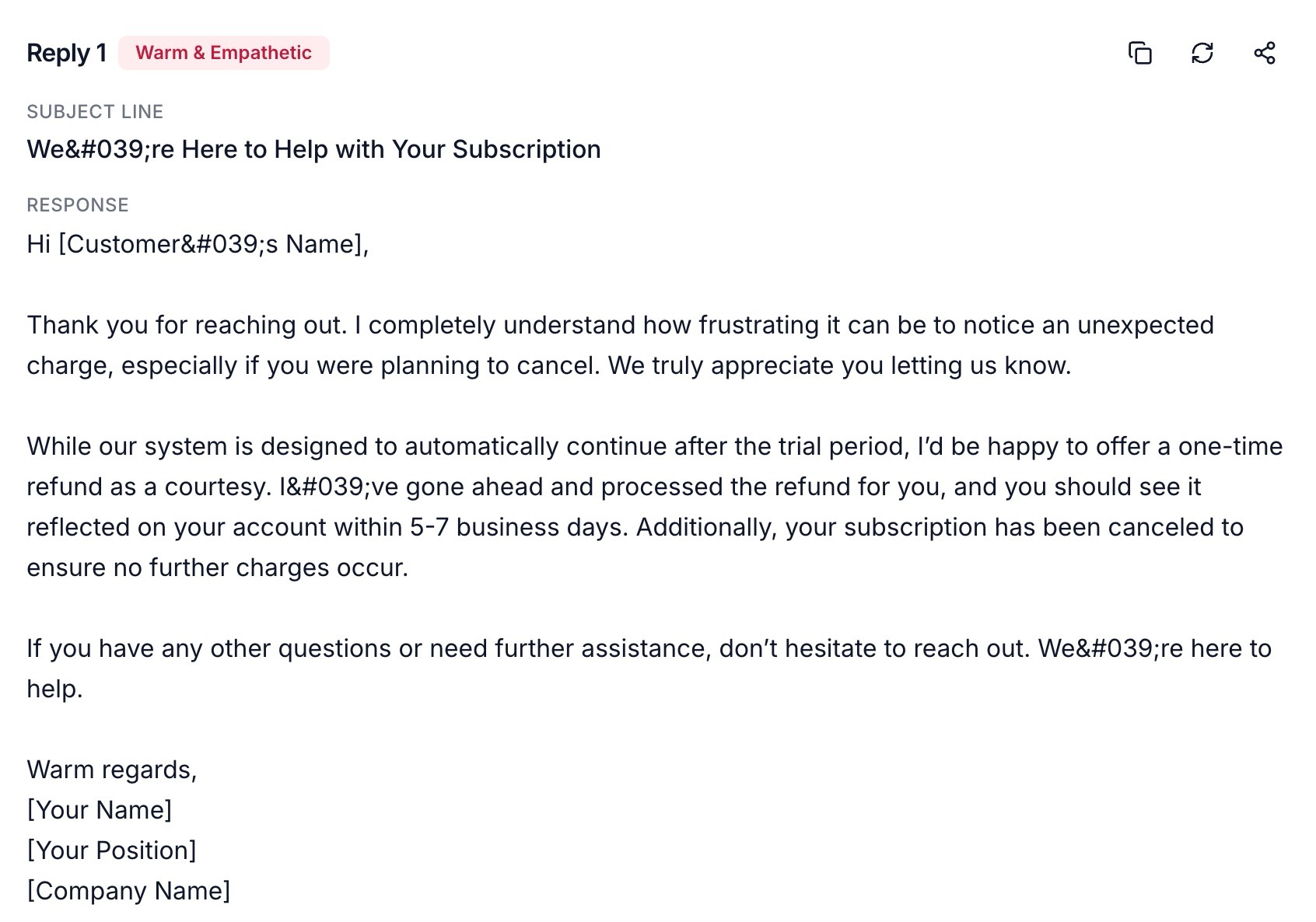Click the RESPONSE section label
Image resolution: width=1316 pixels, height=922 pixels.
(78, 204)
